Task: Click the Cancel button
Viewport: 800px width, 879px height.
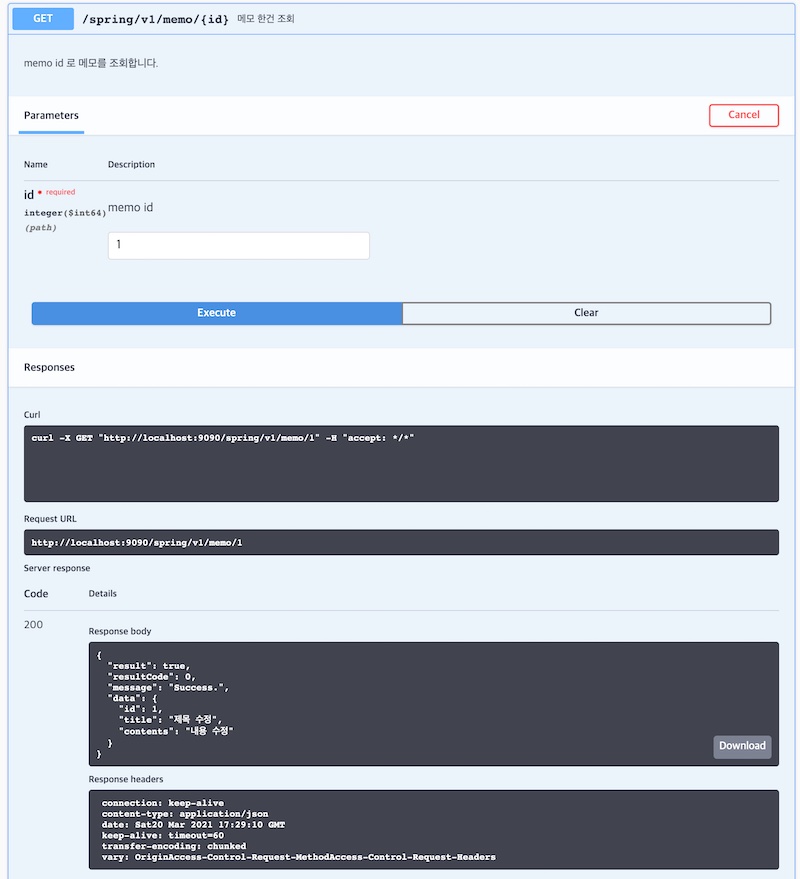Action: 743,115
